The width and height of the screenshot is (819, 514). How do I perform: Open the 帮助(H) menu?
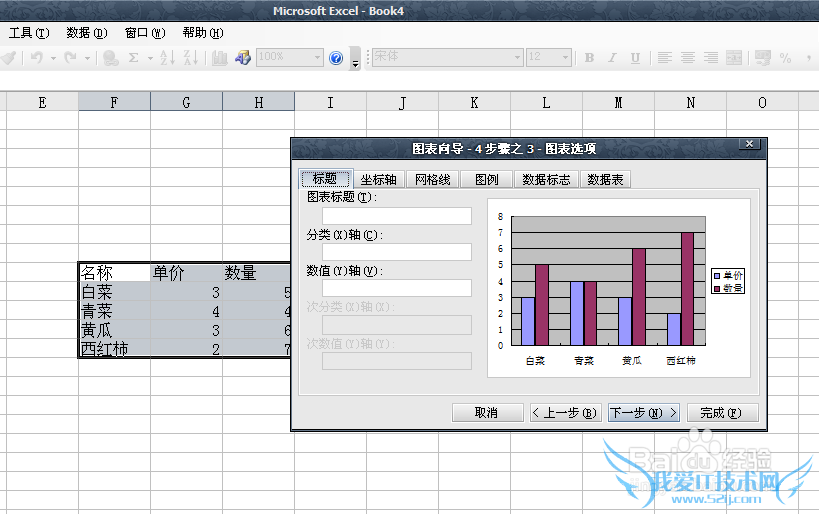pyautogui.click(x=203, y=33)
